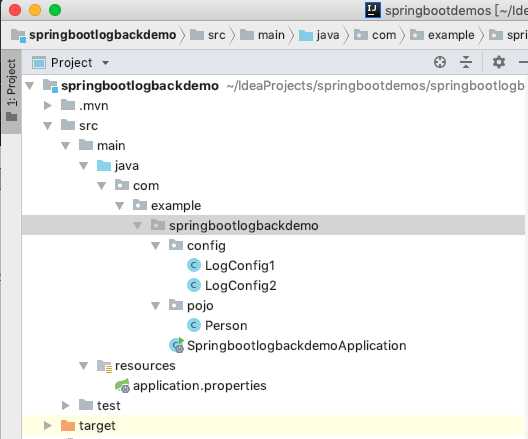The width and height of the screenshot is (528, 439).
Task: Open the Project view dropdown arrow
Action: click(x=105, y=63)
